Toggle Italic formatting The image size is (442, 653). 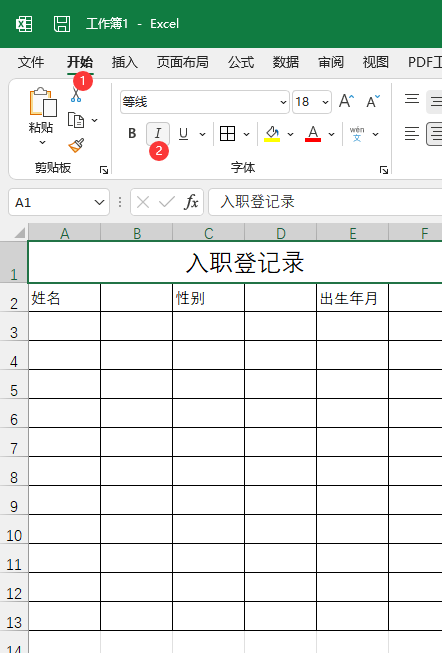coord(158,134)
